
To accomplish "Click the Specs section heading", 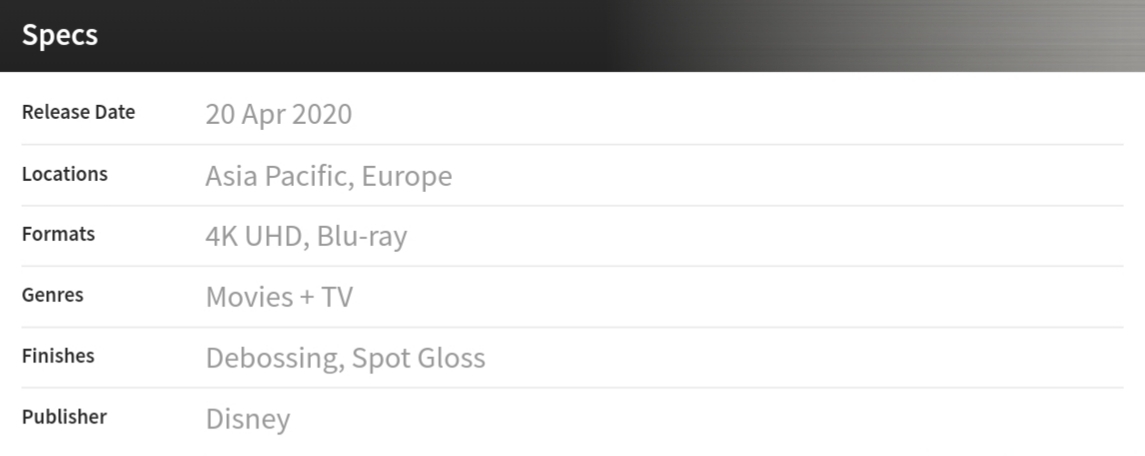I will [60, 35].
